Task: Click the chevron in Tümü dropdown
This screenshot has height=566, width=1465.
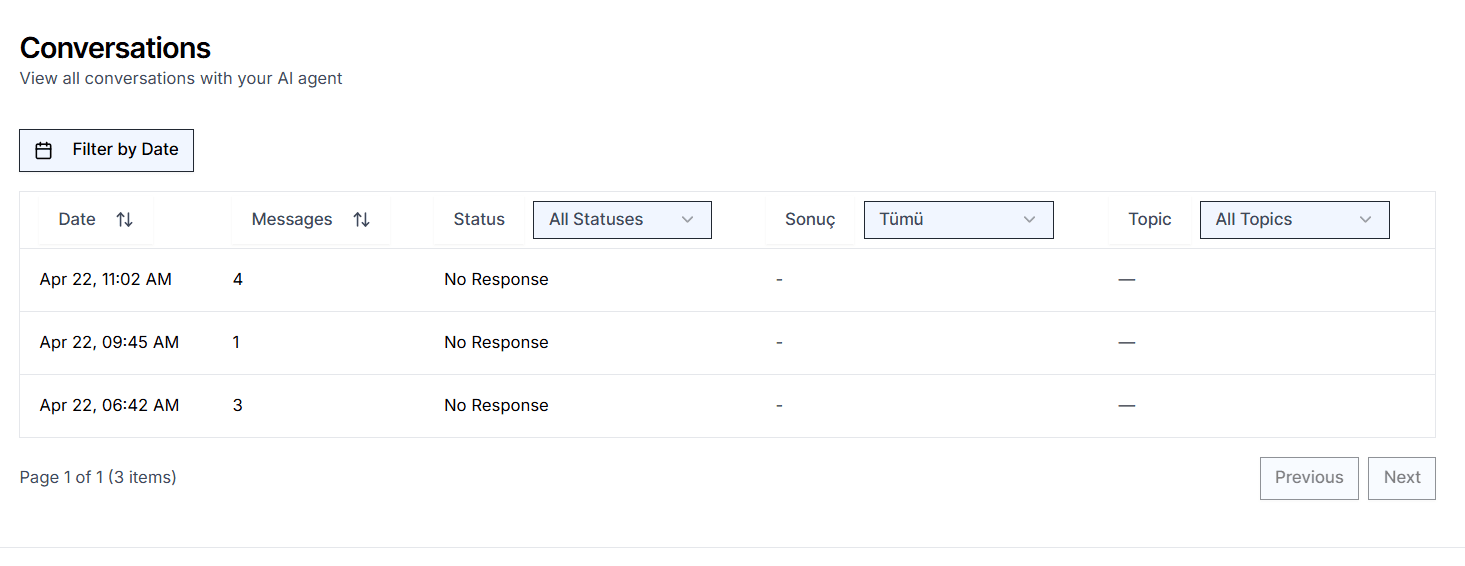Action: point(1029,220)
